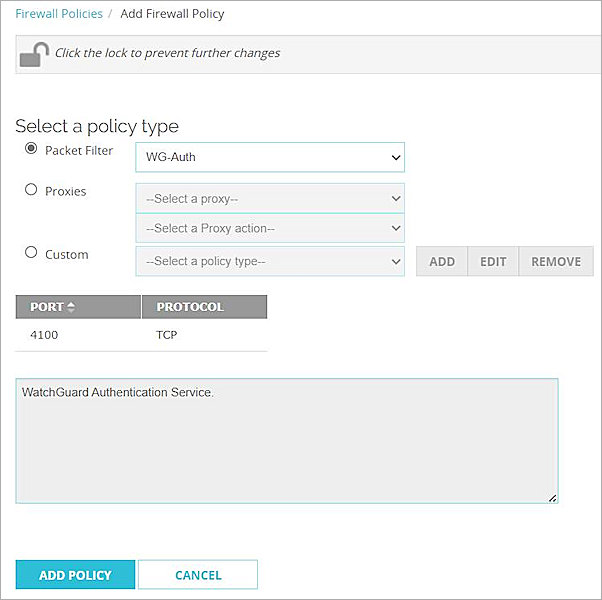This screenshot has height=600, width=602.
Task: Click the Add Firewall Policy breadcrumb text
Action: [x=172, y=14]
